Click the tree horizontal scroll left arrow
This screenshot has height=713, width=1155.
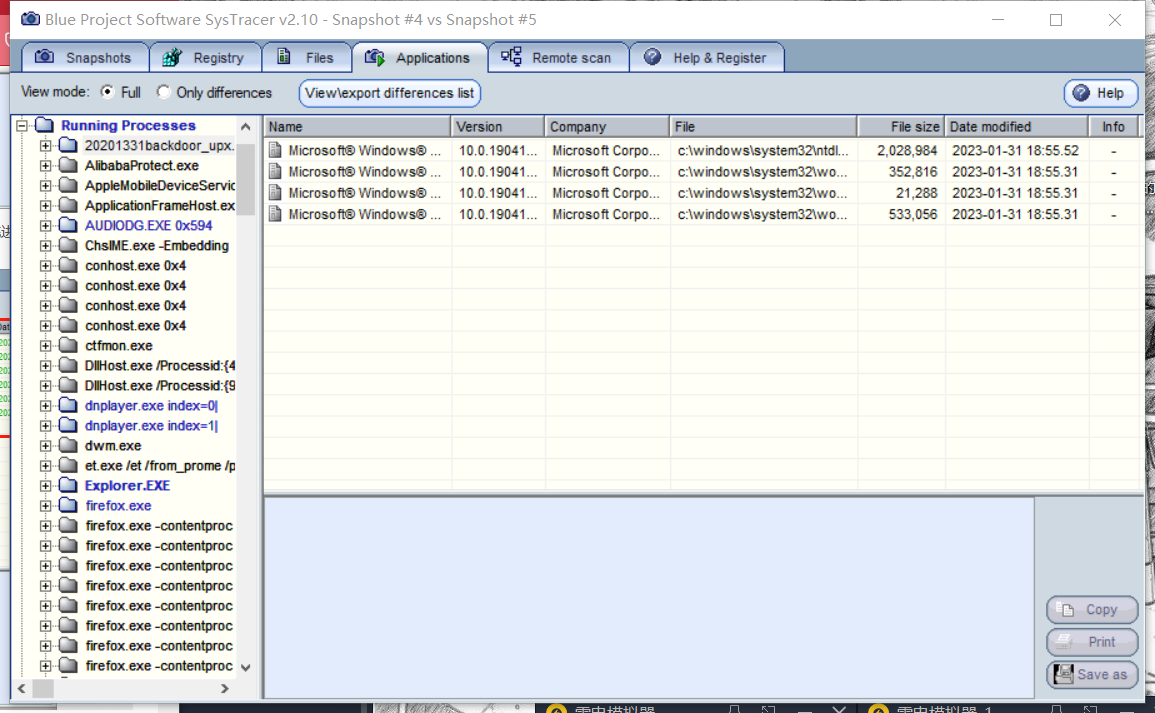pyautogui.click(x=21, y=689)
